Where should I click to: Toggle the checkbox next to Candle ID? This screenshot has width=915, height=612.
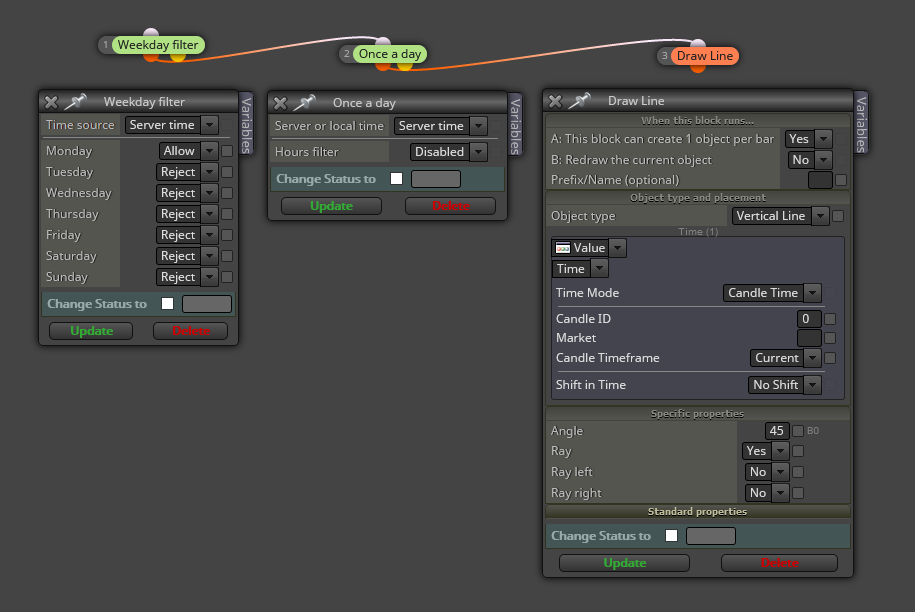tap(830, 319)
